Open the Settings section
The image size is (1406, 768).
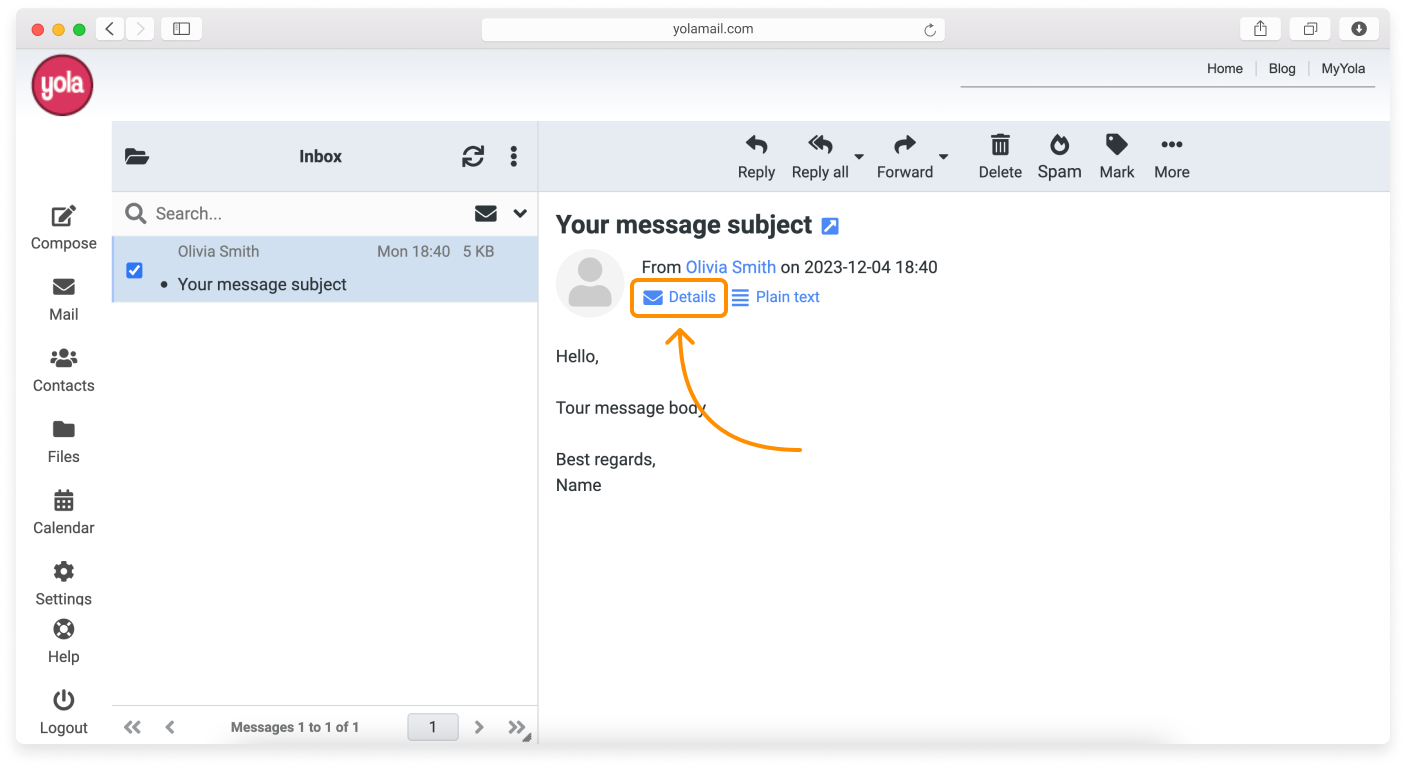click(63, 583)
